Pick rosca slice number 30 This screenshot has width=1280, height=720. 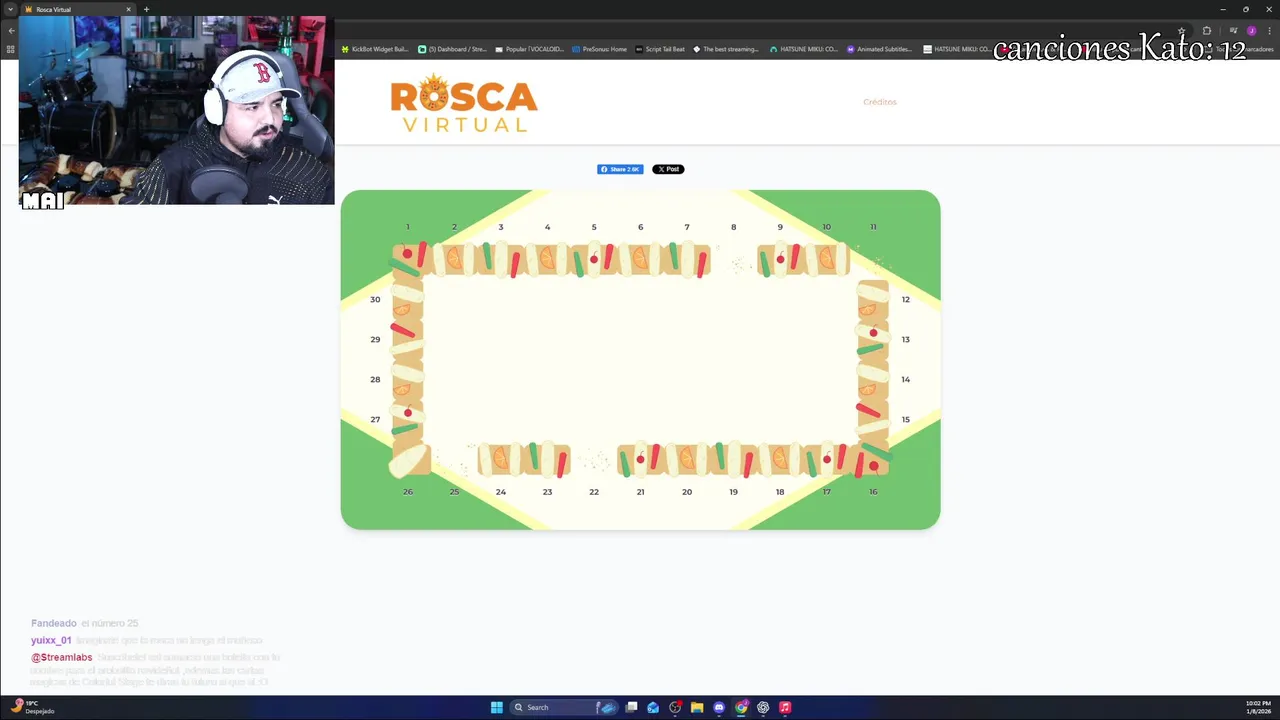tap(408, 299)
